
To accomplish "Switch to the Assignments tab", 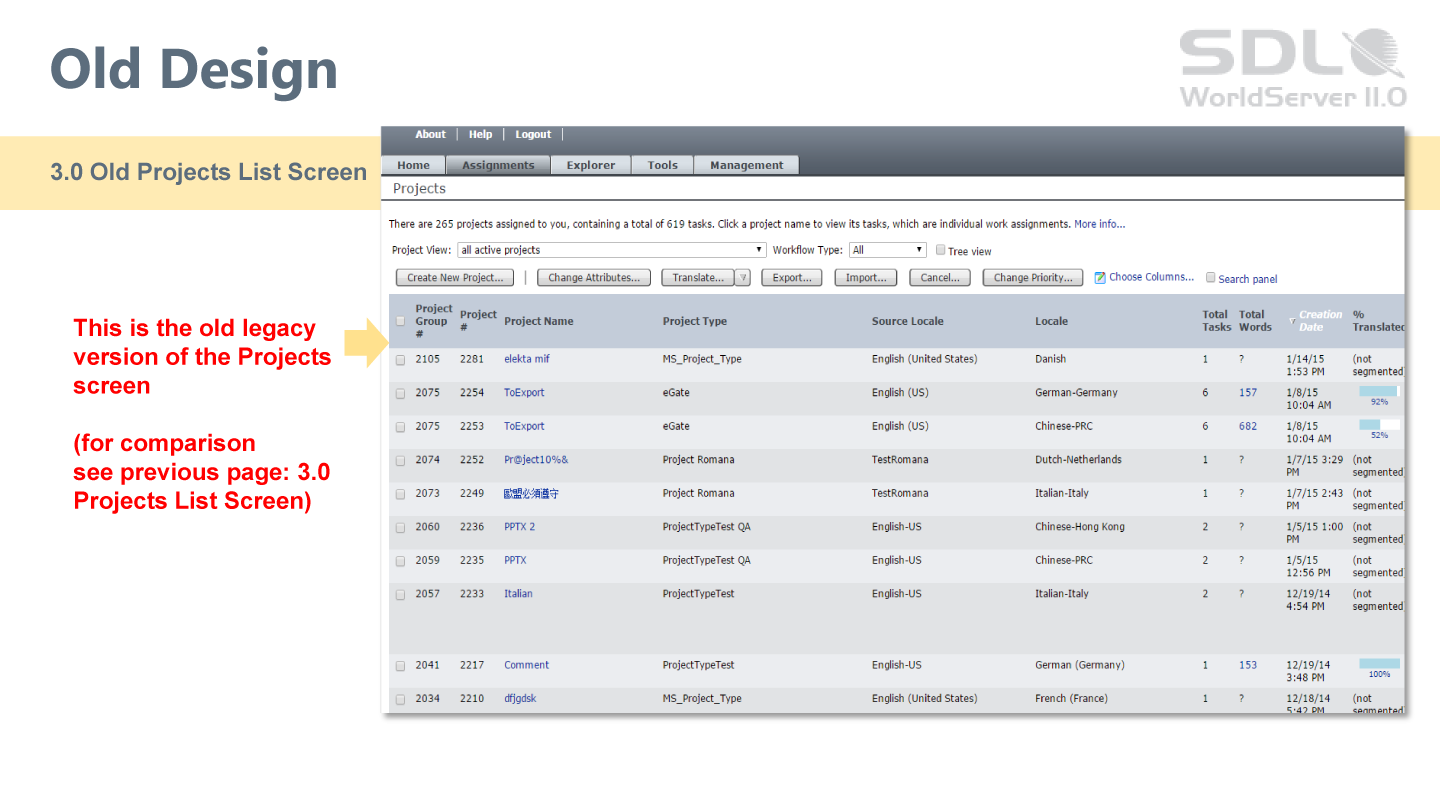I will point(498,166).
